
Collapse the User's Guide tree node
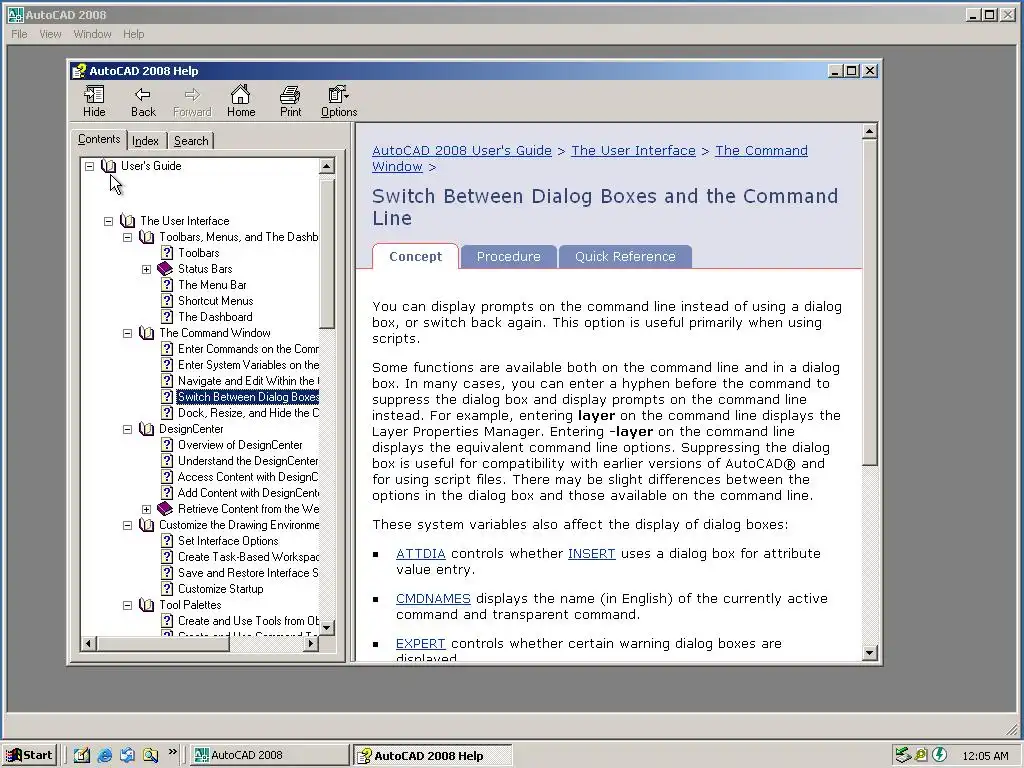[x=89, y=167]
